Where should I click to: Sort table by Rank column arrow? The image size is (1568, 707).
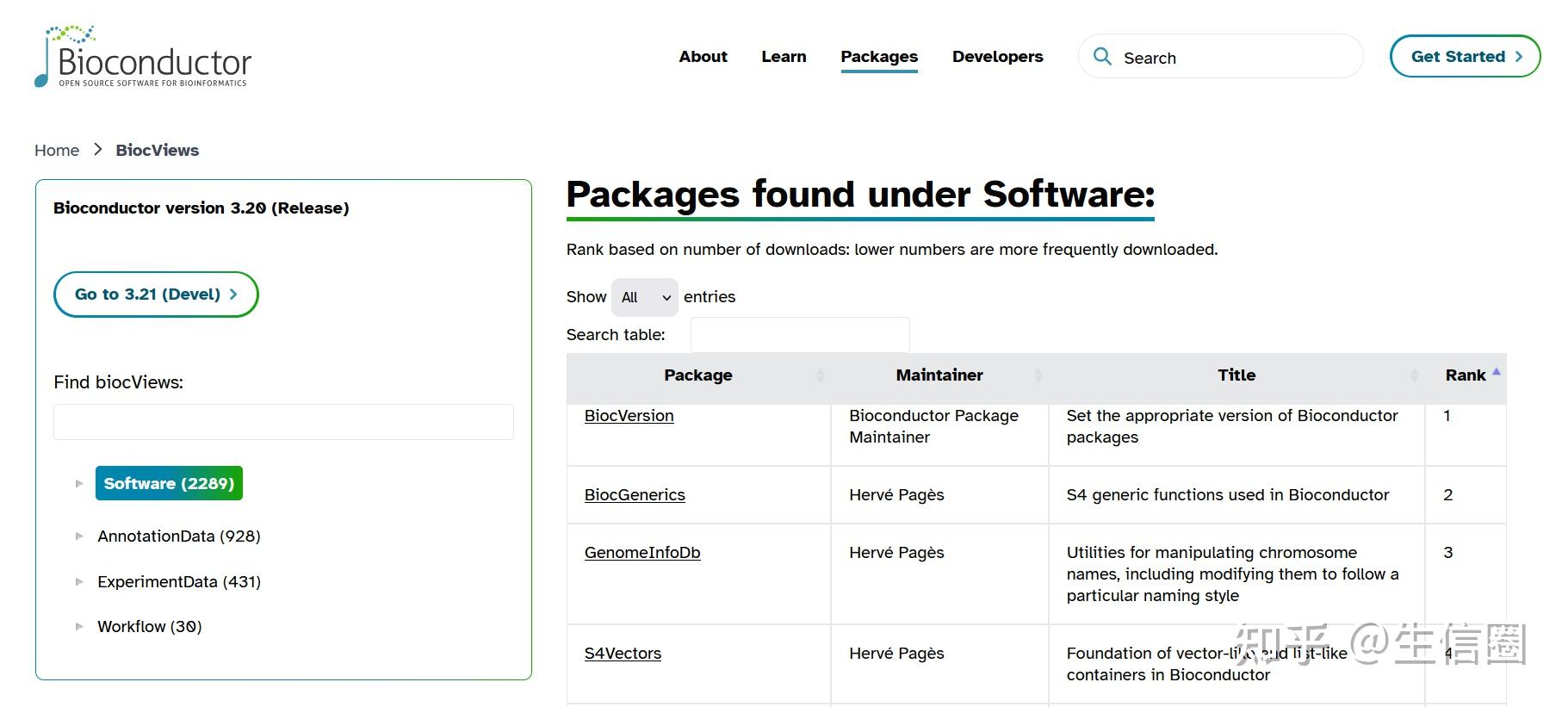1496,373
